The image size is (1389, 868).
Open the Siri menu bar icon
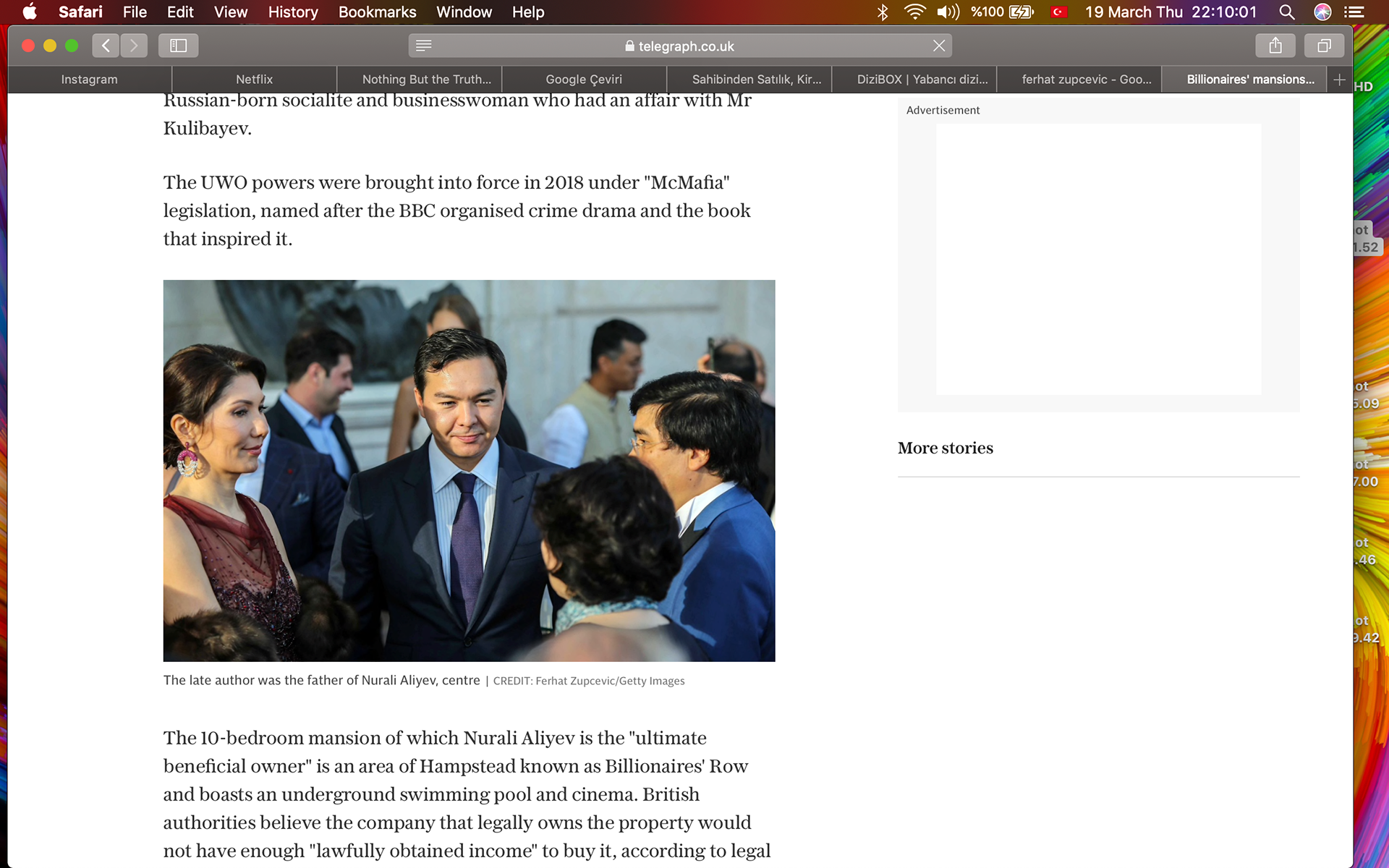[1322, 12]
